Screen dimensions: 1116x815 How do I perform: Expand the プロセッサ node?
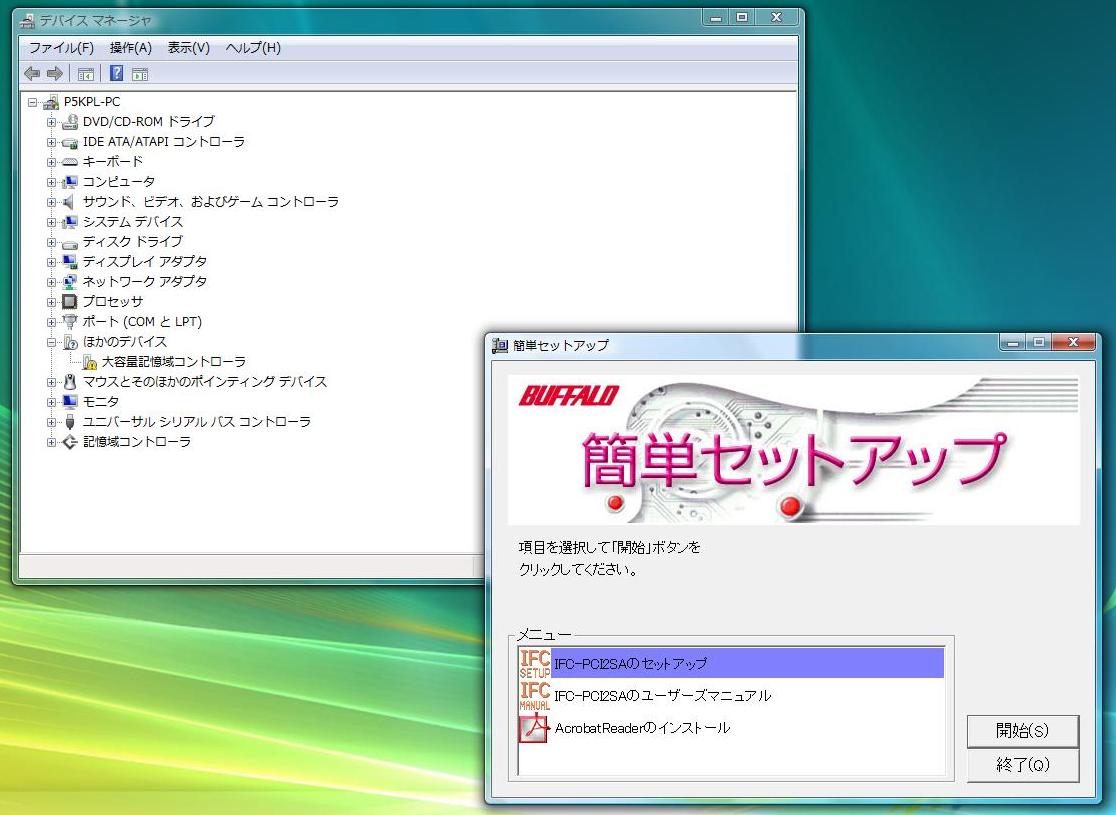(51, 302)
